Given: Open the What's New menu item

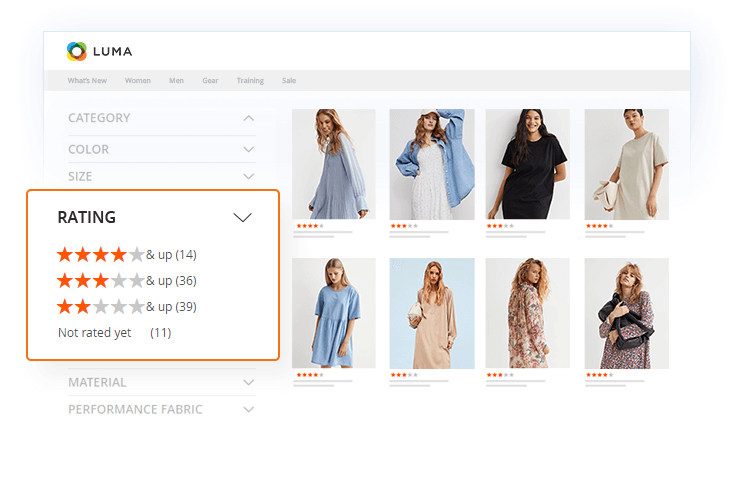Looking at the screenshot, I should (x=86, y=81).
